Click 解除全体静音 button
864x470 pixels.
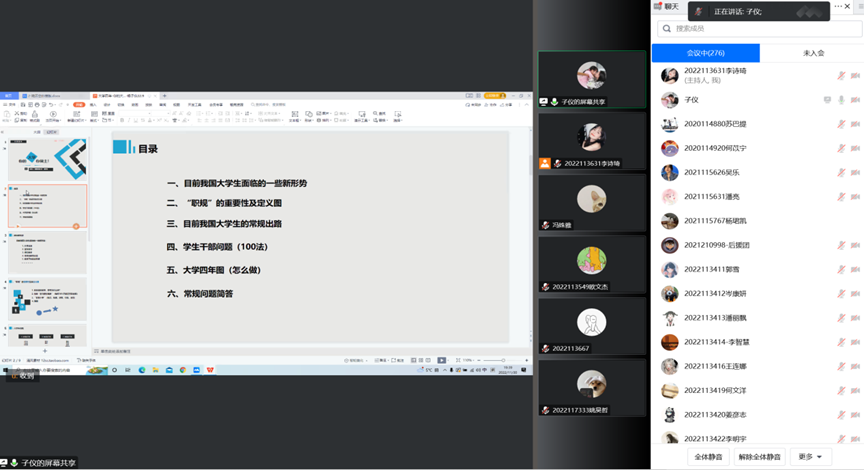click(x=759, y=457)
